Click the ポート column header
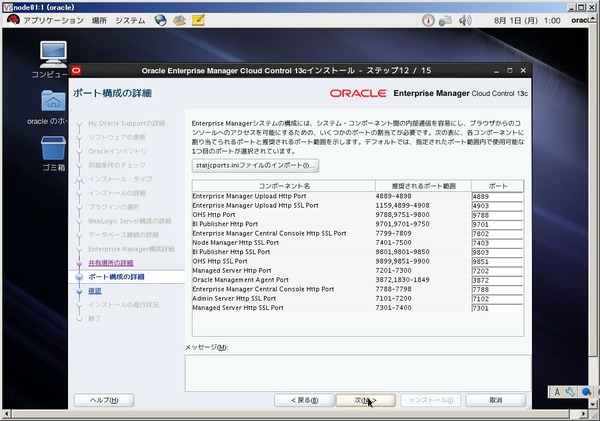Image resolution: width=600 pixels, height=421 pixels. point(497,186)
